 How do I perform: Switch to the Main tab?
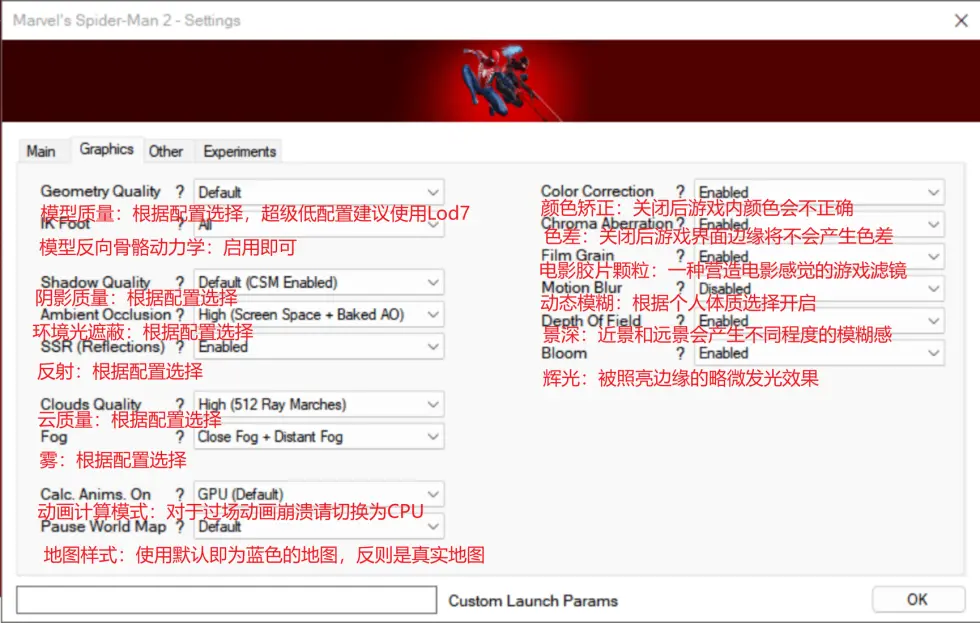tap(41, 151)
